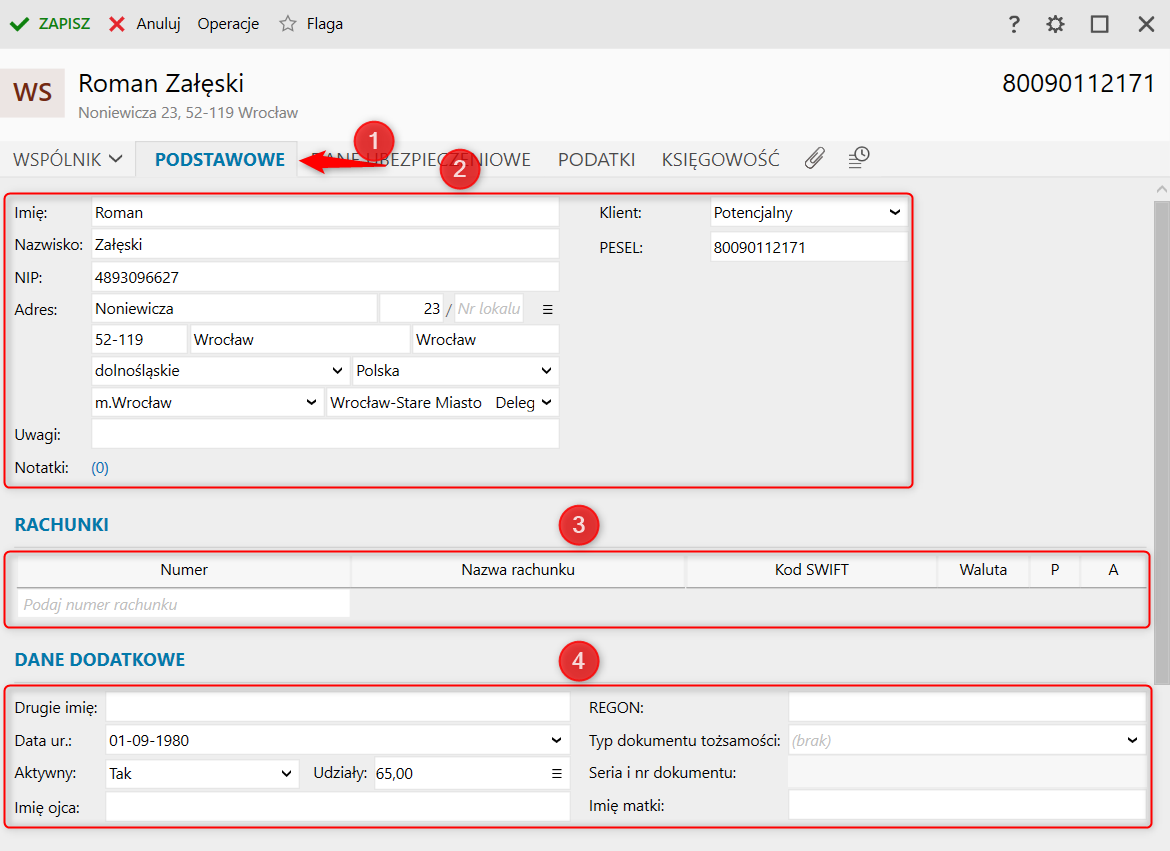Screen dimensions: 1170x851
Task: Open the Aktywny Tak dropdown
Action: pos(202,773)
